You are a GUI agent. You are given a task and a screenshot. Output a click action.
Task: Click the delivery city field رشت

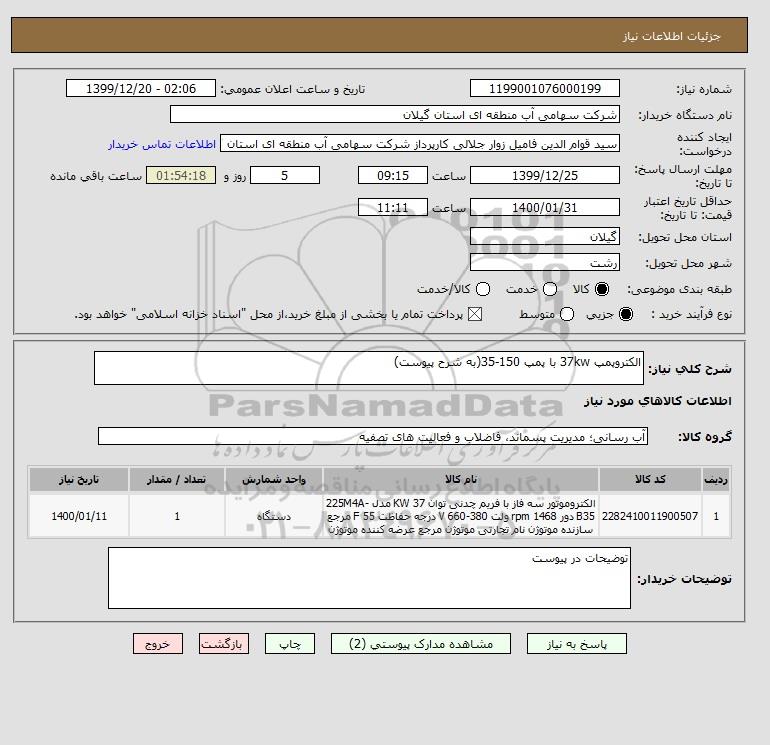(545, 263)
